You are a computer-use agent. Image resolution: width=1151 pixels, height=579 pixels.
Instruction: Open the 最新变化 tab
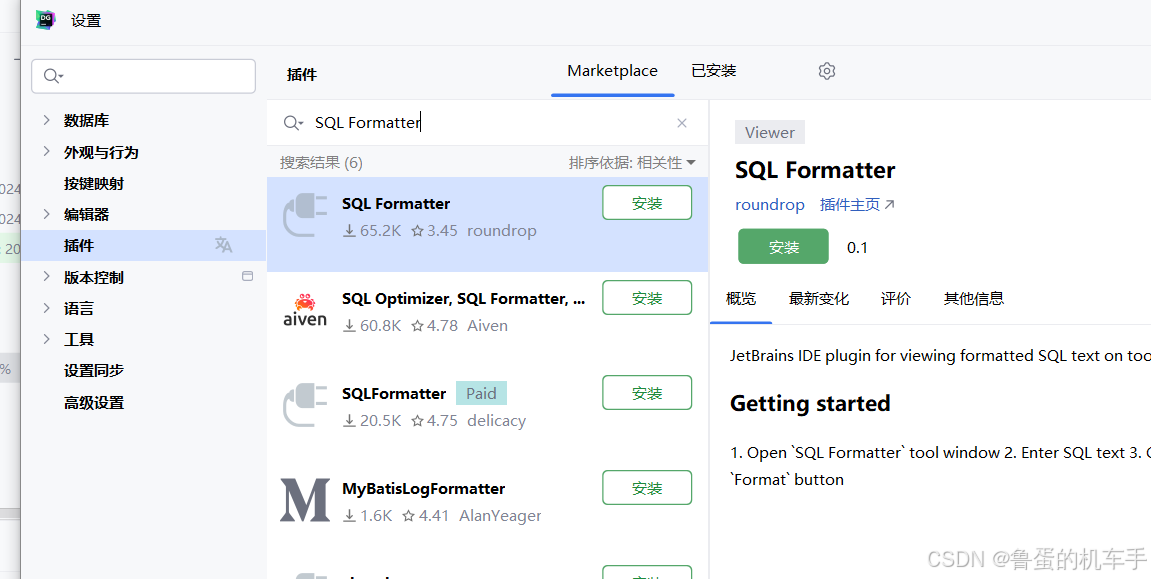point(818,299)
